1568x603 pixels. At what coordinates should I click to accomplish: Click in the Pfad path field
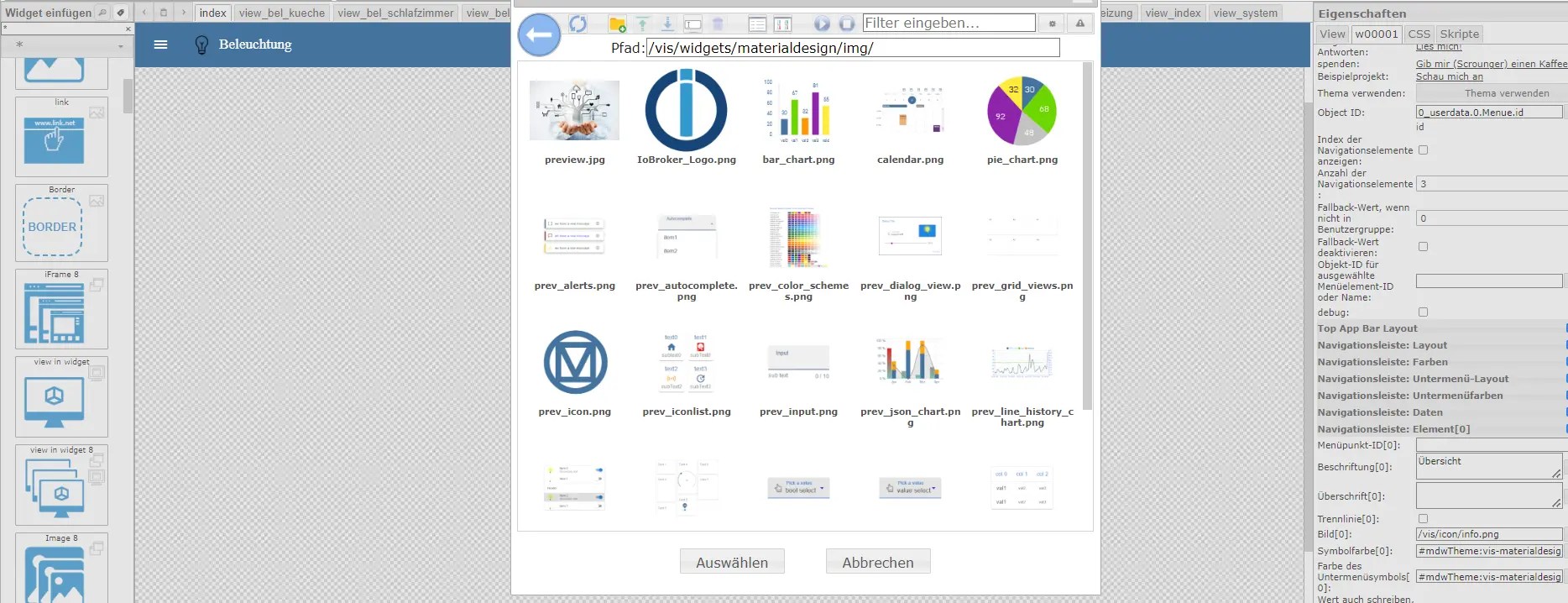point(852,48)
